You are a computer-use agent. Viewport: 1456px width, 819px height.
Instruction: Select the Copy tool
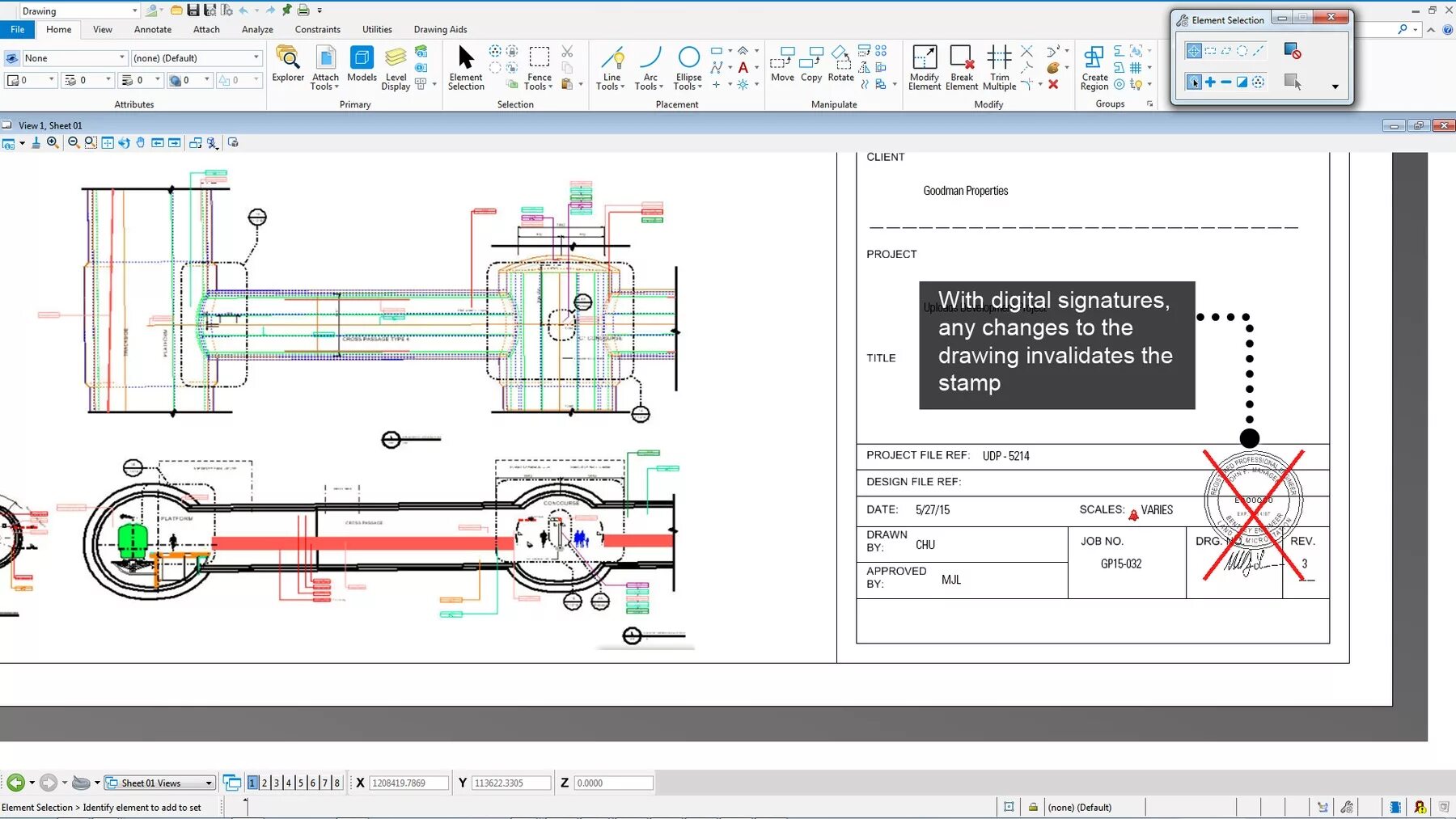coord(811,65)
